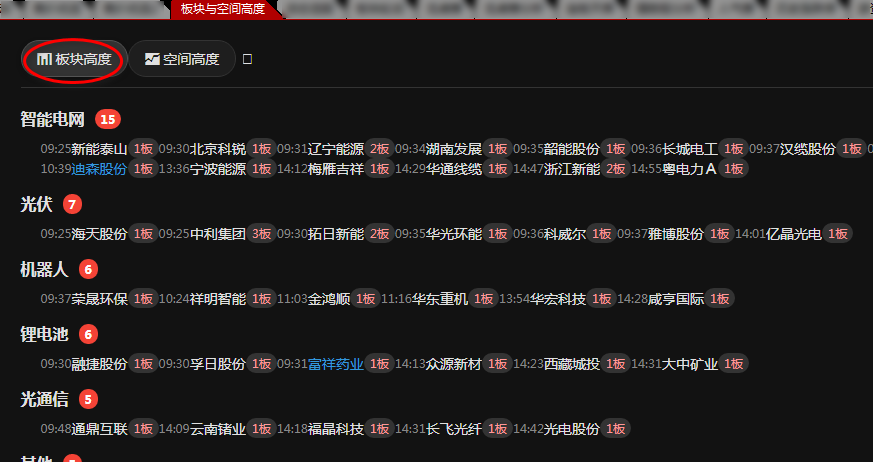
Task: Click the 3板 badge after 中利集团
Action: (262, 234)
